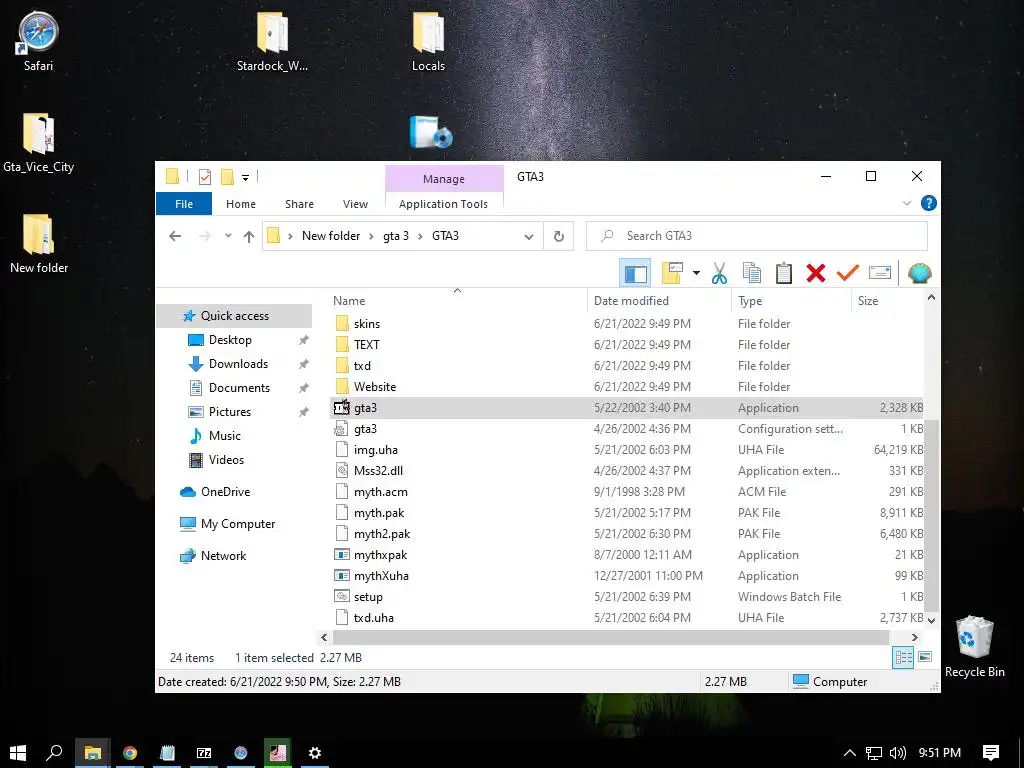Select Downloads in navigation pane
This screenshot has width=1024, height=768.
pyautogui.click(x=238, y=364)
